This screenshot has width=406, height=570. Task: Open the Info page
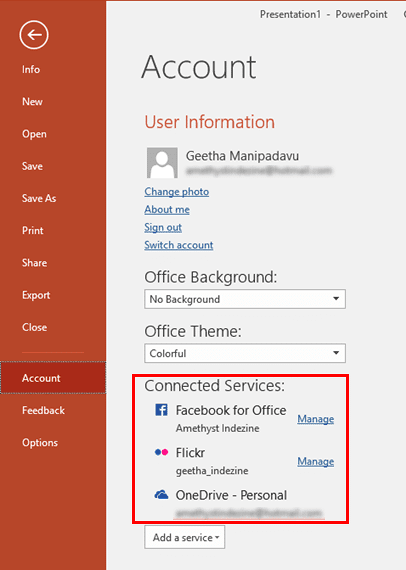(x=31, y=69)
